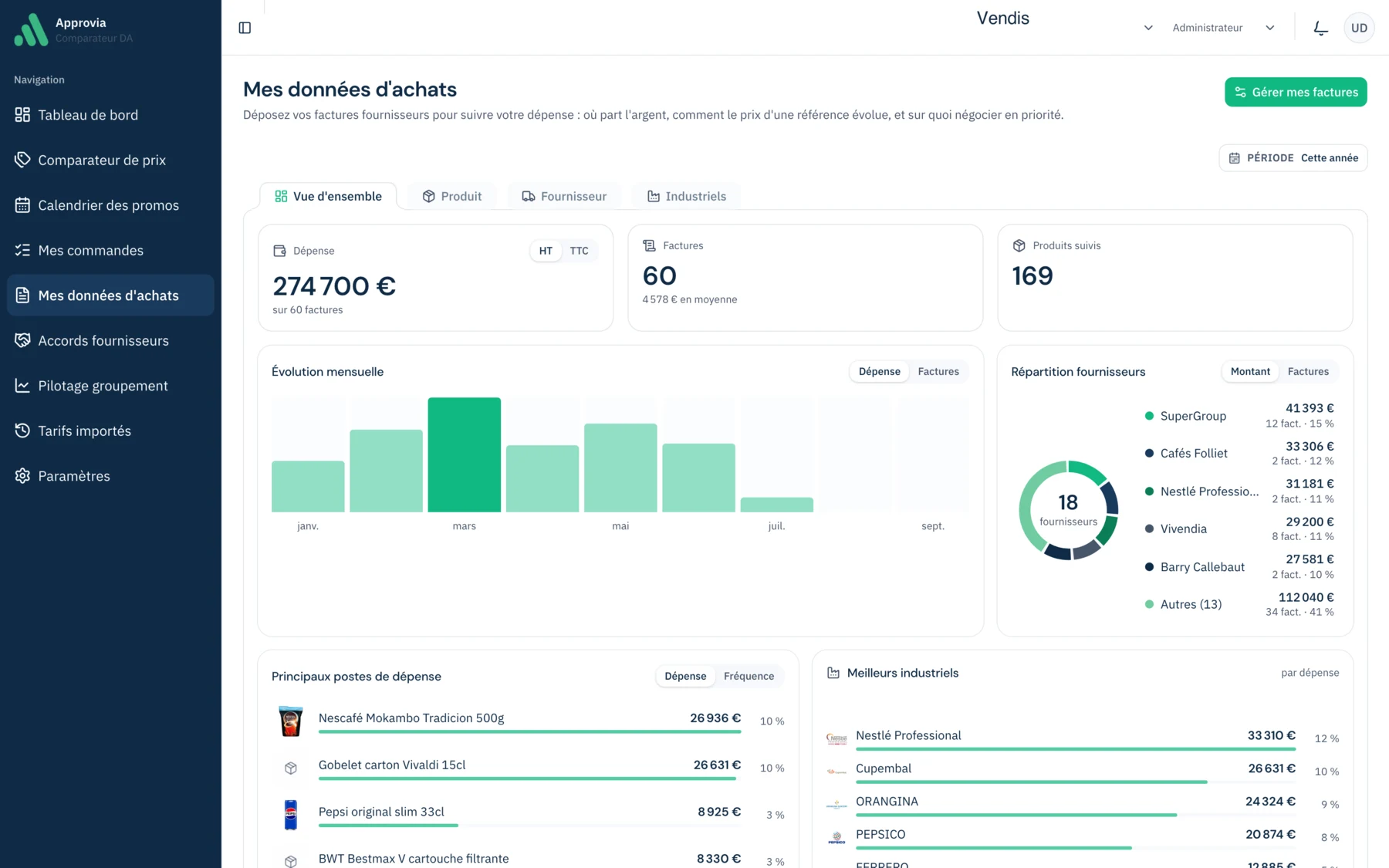Click the mai bar in the monthly chart

[620, 468]
